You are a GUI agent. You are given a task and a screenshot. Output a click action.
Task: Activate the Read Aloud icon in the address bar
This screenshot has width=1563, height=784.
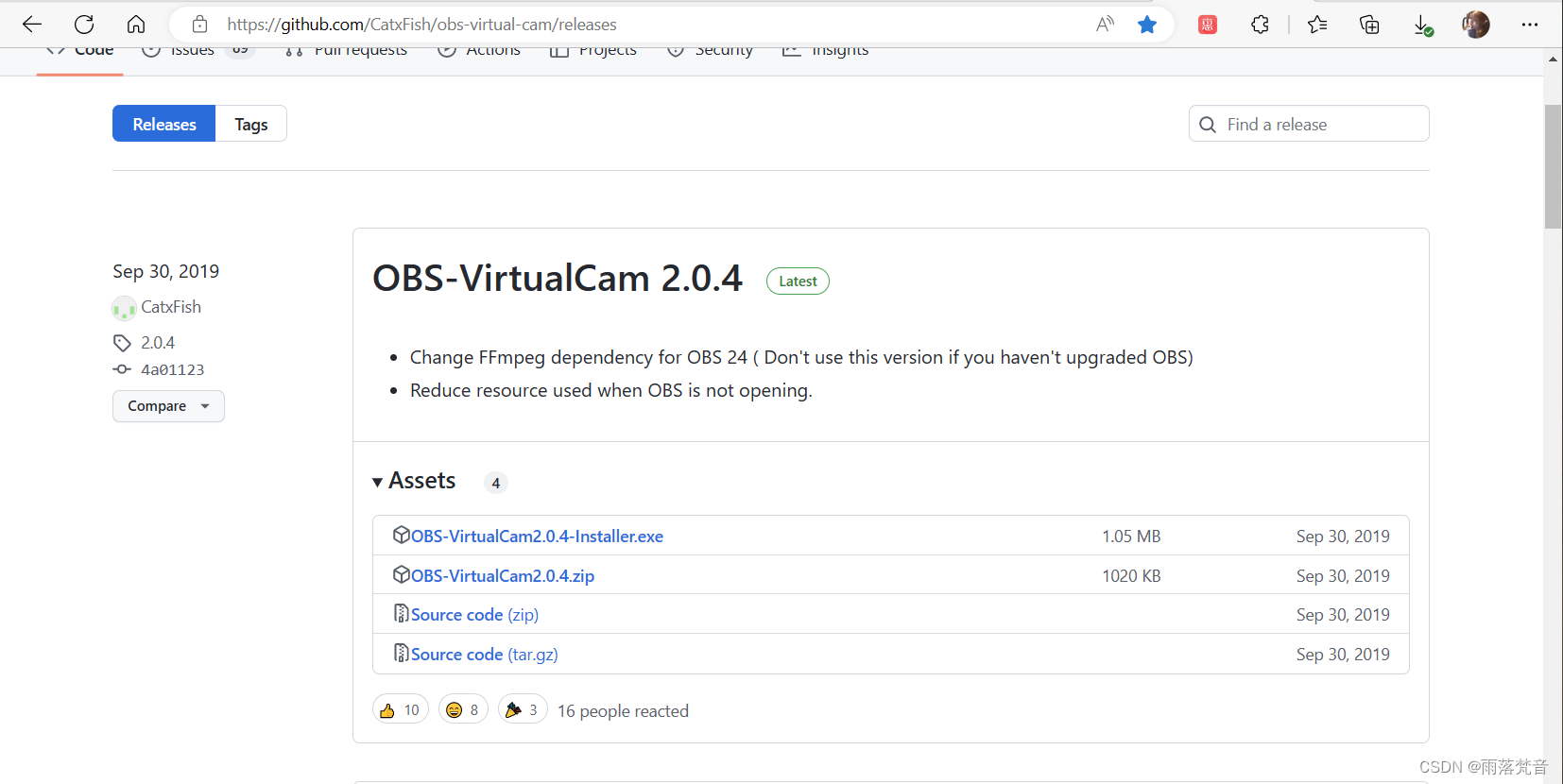[1105, 25]
